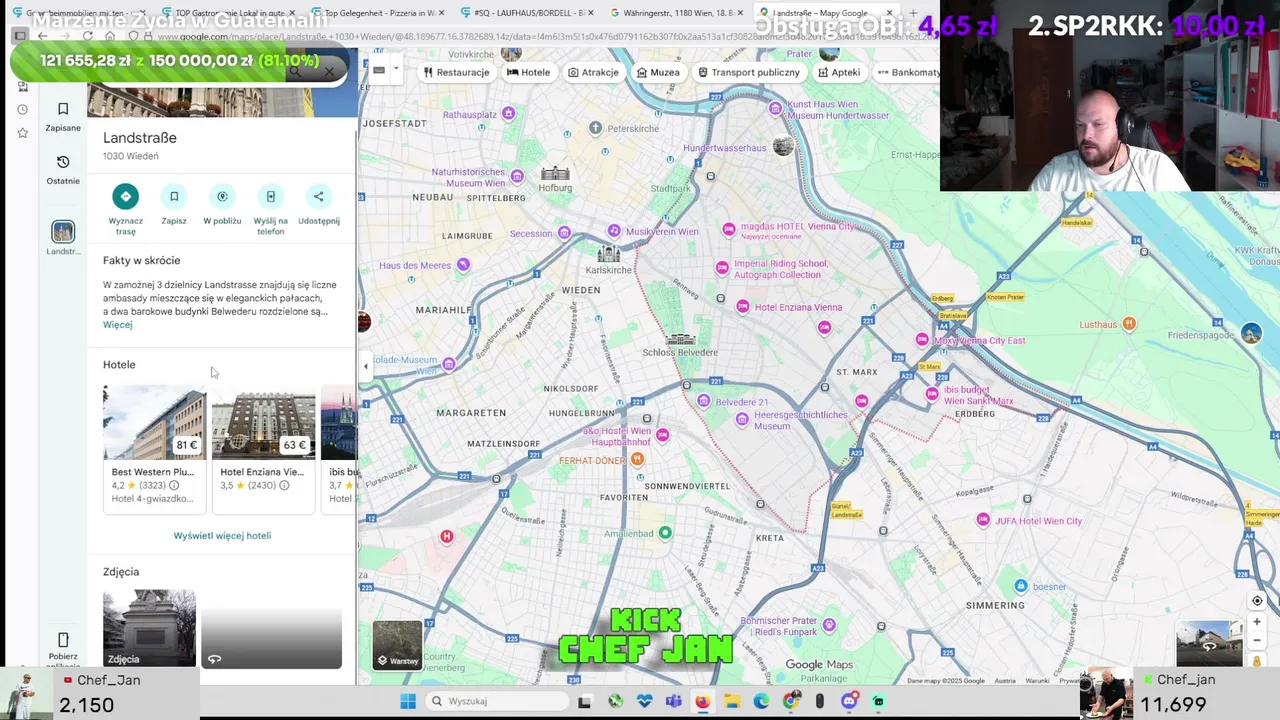Open the Ostatnie recent history sidebar icon
Image resolution: width=1280 pixels, height=720 pixels.
click(63, 162)
